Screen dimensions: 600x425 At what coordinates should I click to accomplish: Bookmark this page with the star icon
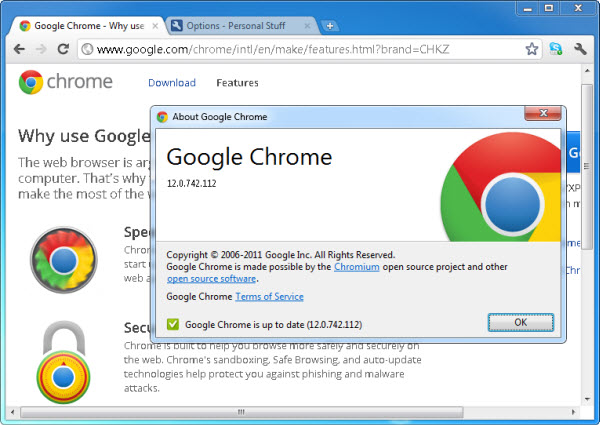click(x=532, y=48)
